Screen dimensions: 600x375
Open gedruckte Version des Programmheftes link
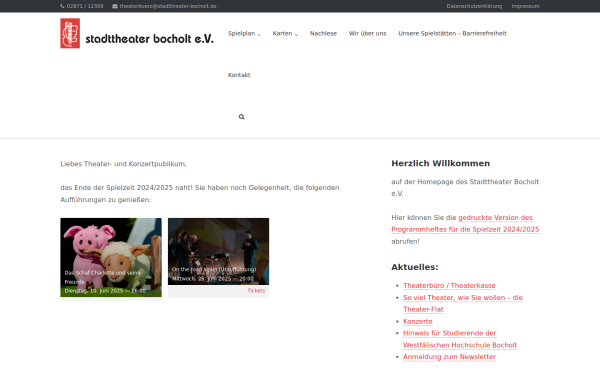[x=465, y=223]
